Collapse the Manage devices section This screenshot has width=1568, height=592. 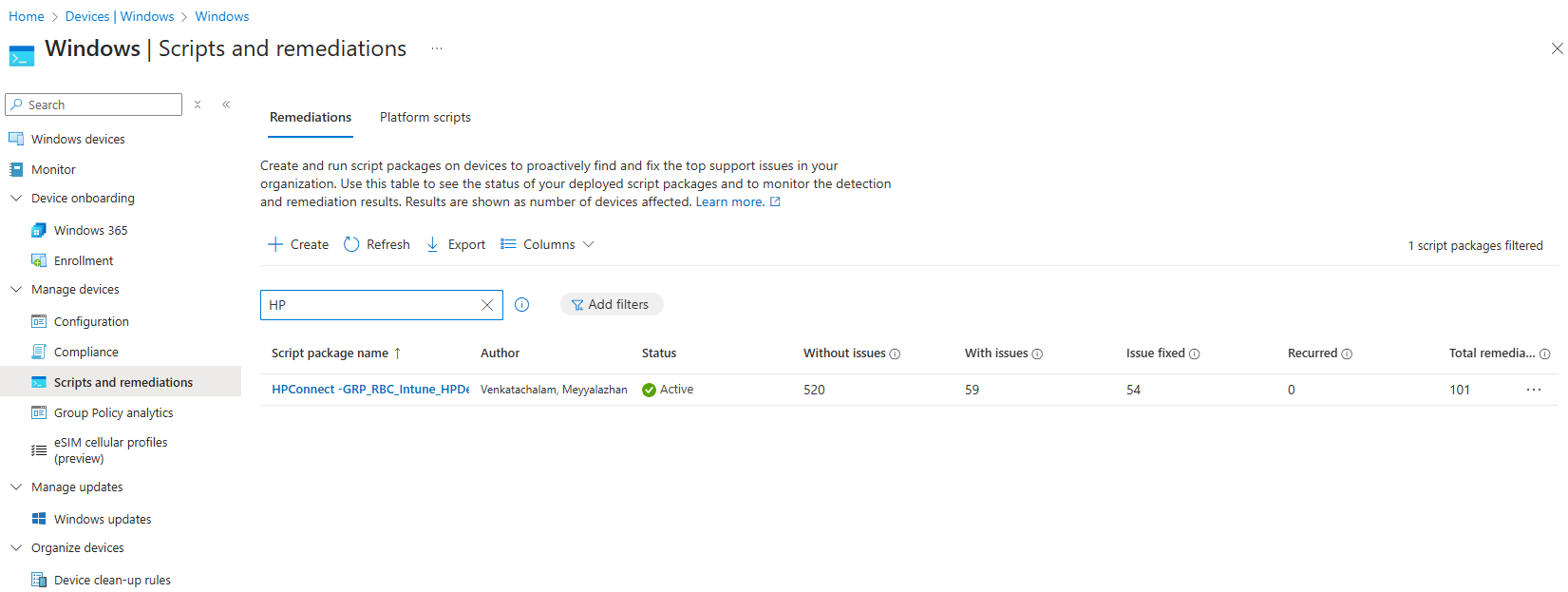16,290
